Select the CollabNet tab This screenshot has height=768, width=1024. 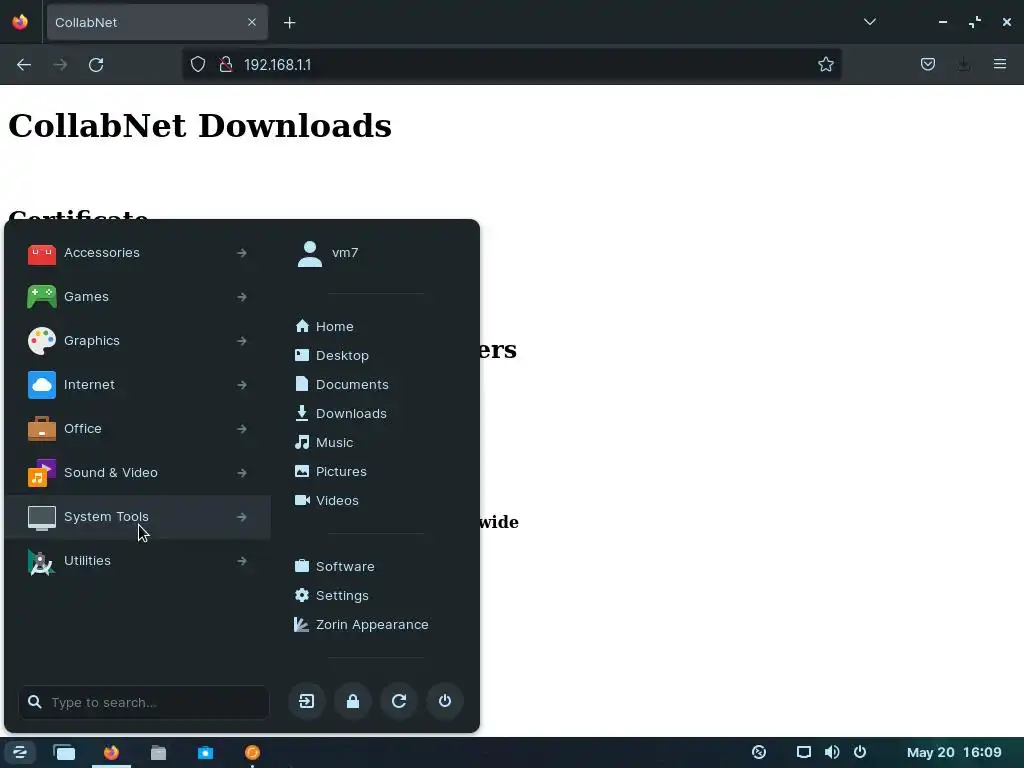click(x=157, y=23)
